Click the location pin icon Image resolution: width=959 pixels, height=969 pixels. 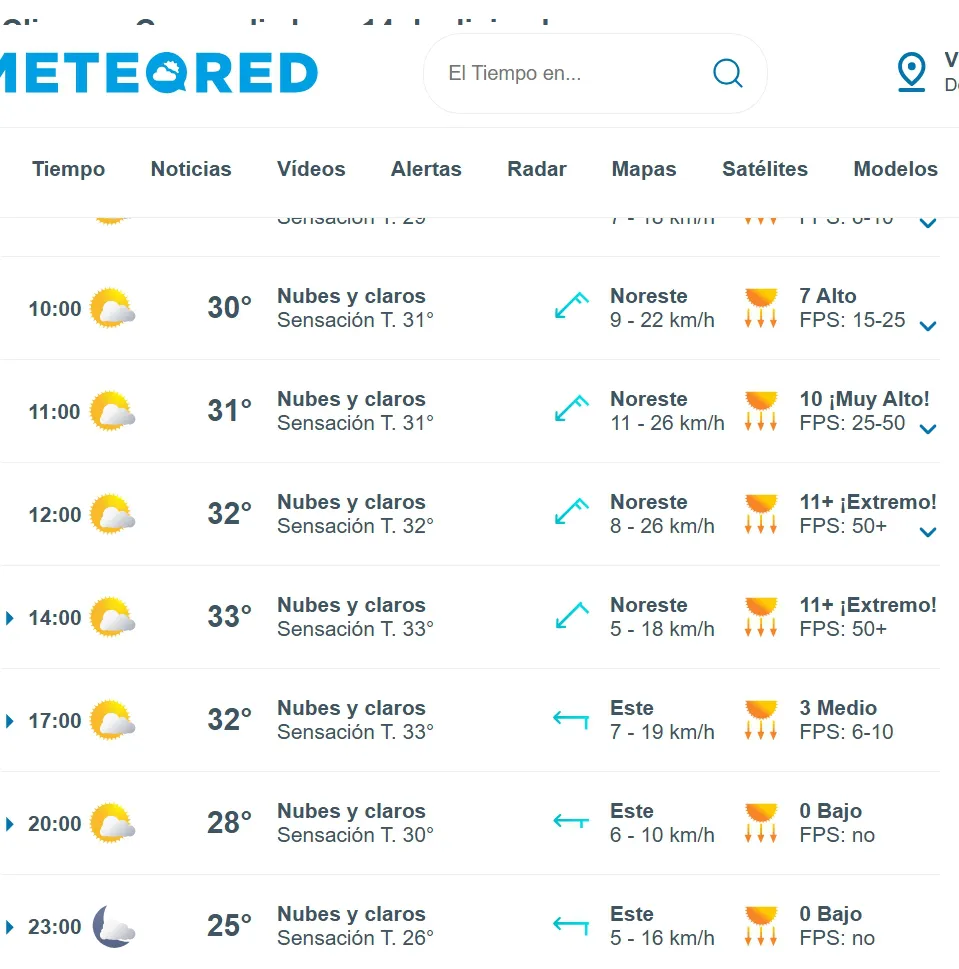(911, 72)
